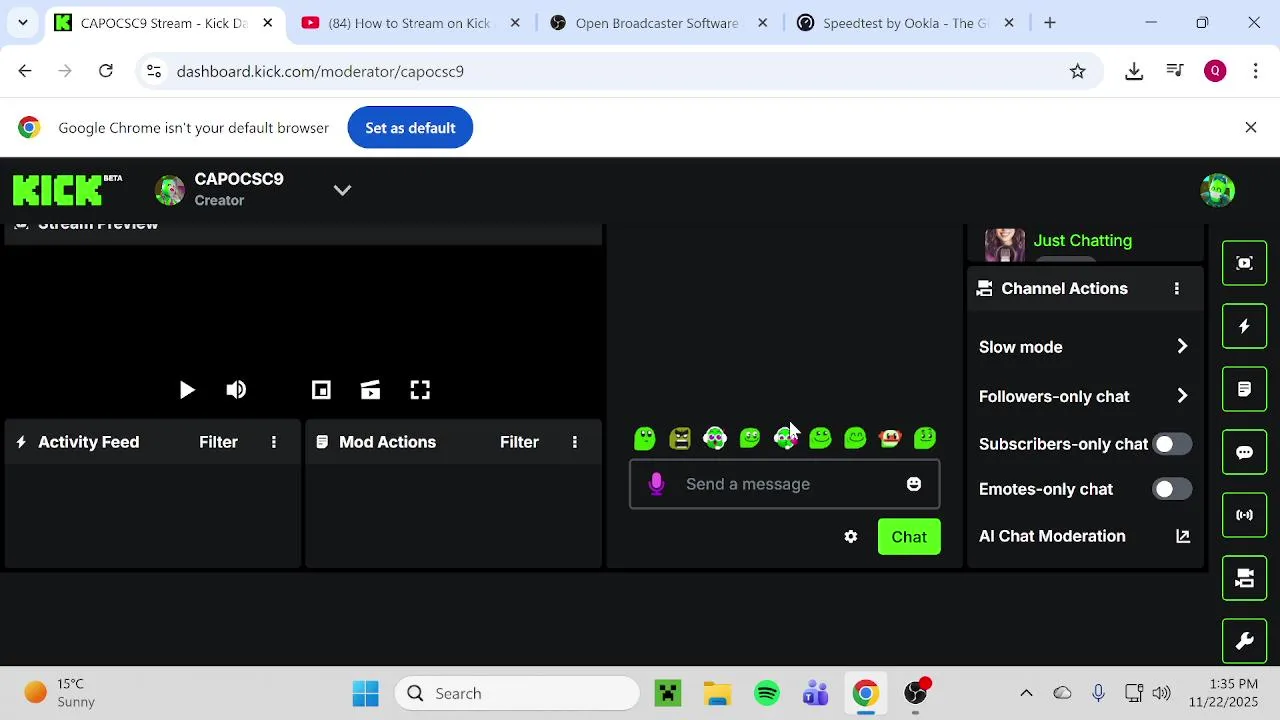Screen dimensions: 1280x720
Task: Open Chrome three-dot menu
Action: tap(1255, 71)
